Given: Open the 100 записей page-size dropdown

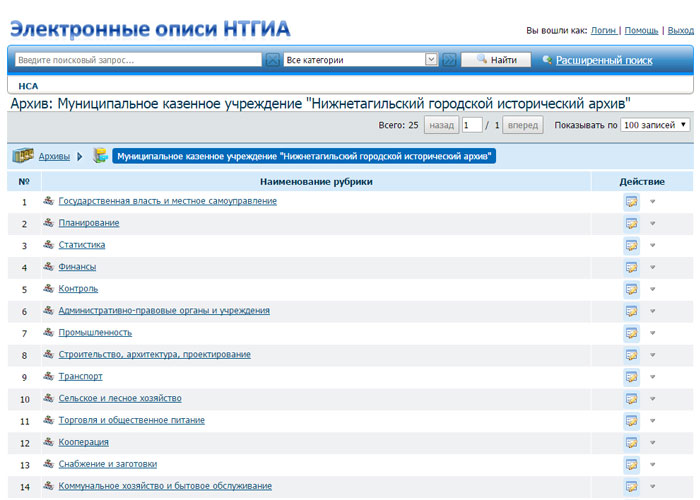Looking at the screenshot, I should [655, 125].
